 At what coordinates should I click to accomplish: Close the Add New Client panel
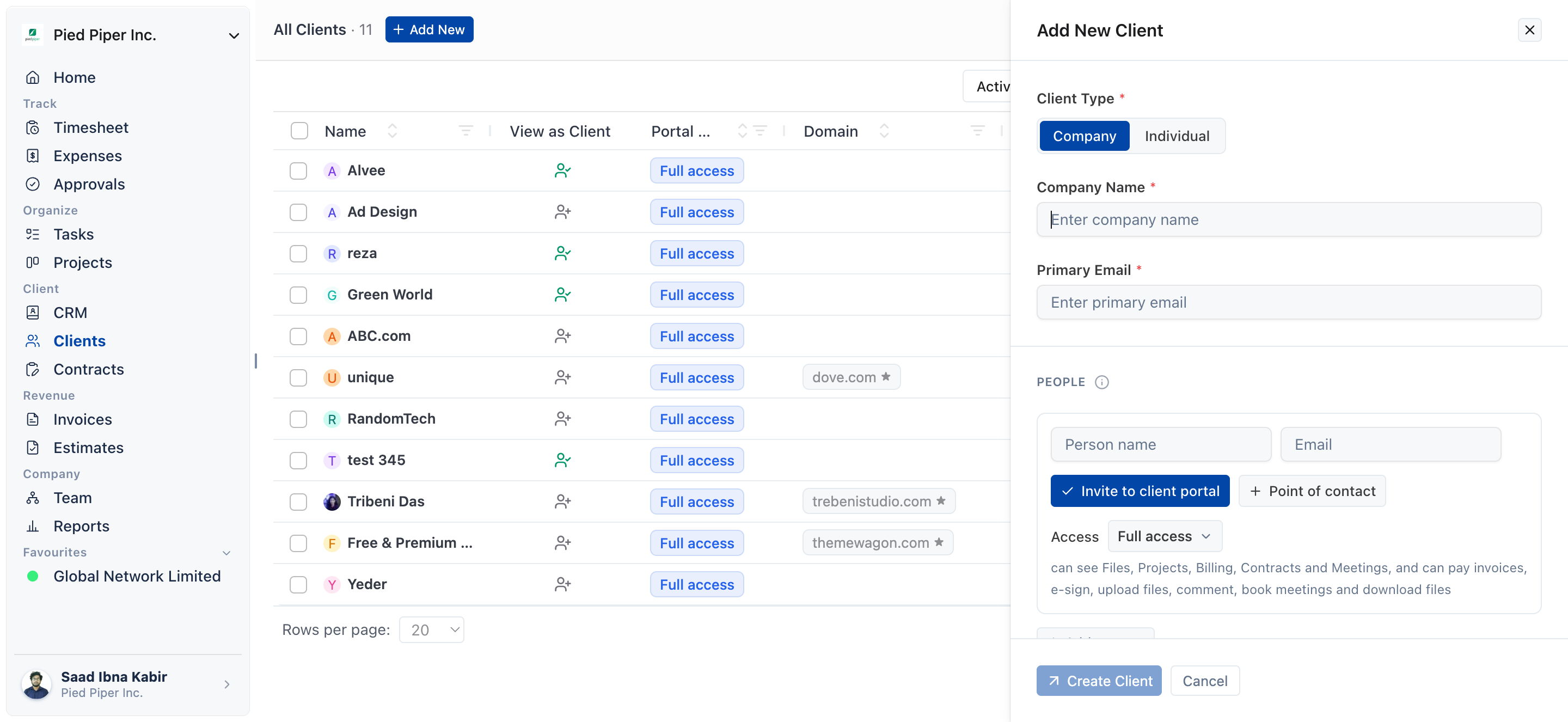pyautogui.click(x=1529, y=30)
